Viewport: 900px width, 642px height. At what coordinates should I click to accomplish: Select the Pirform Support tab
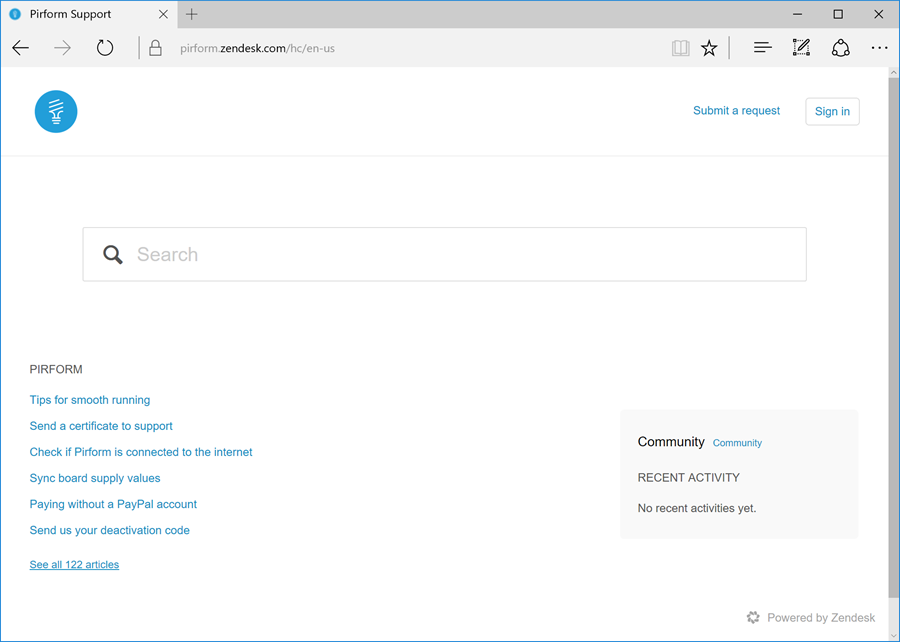tap(80, 14)
